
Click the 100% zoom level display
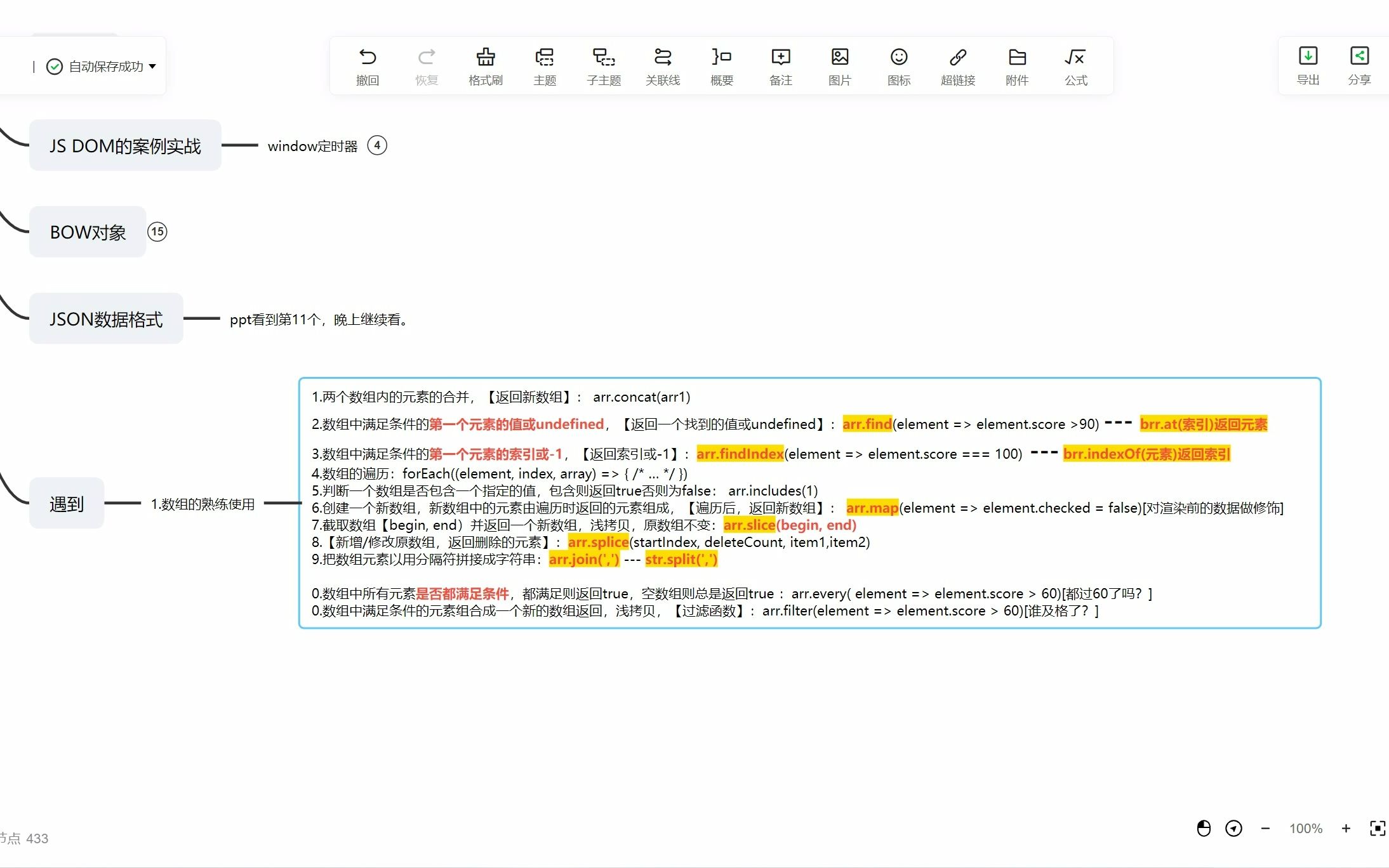tap(1305, 828)
